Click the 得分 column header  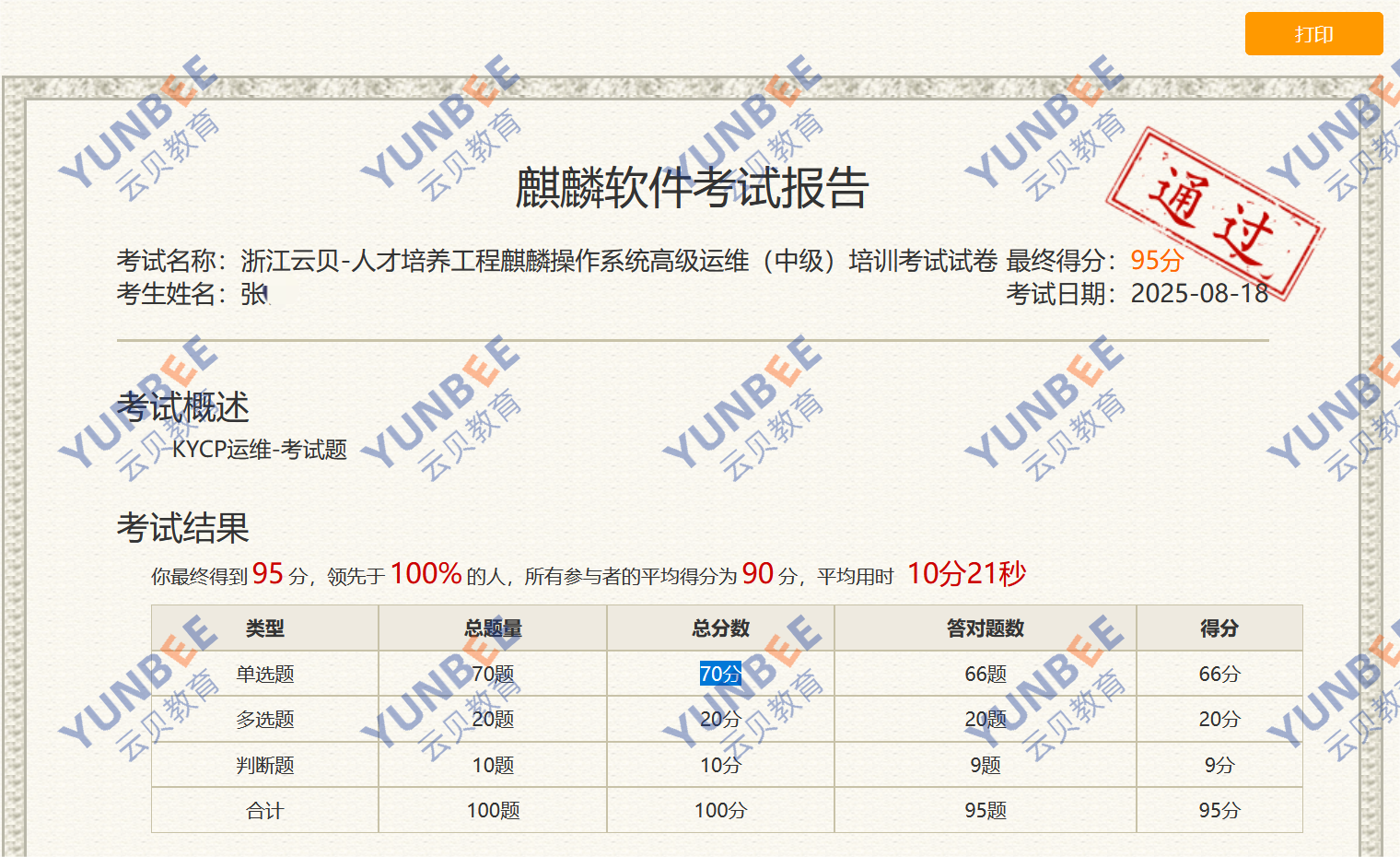[1219, 628]
